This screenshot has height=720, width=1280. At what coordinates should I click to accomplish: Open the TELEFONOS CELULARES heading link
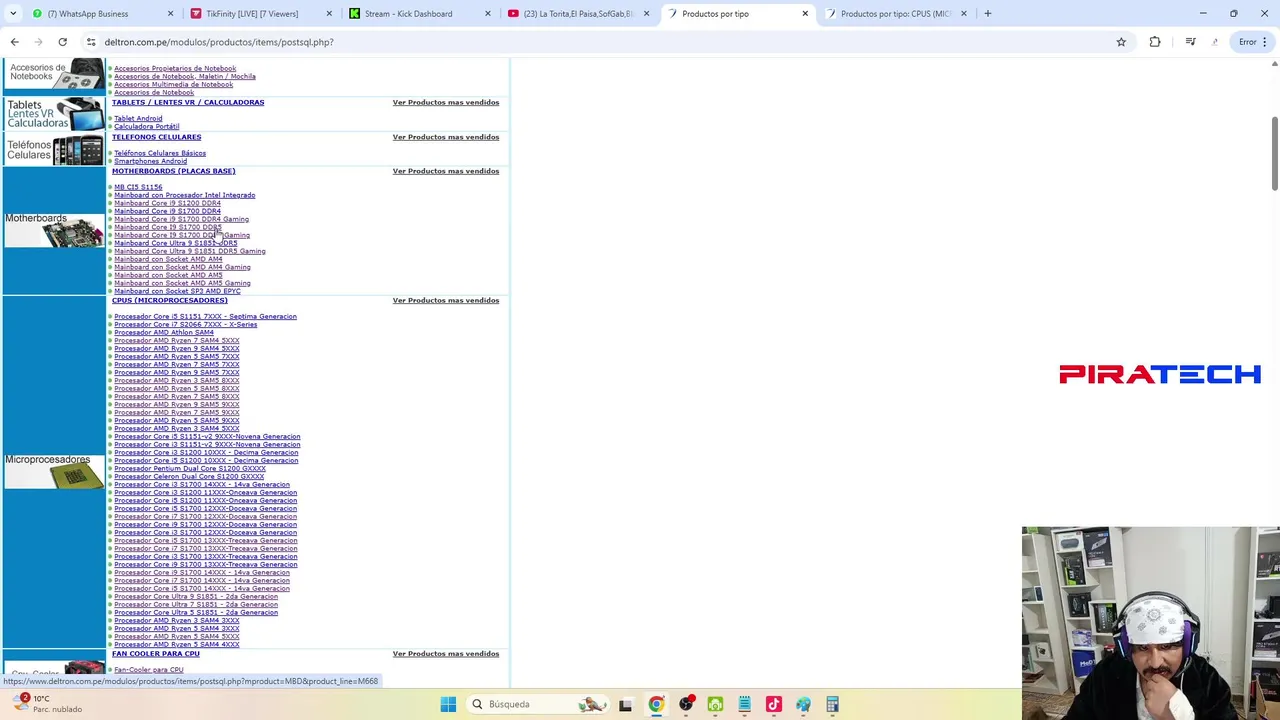tap(156, 137)
